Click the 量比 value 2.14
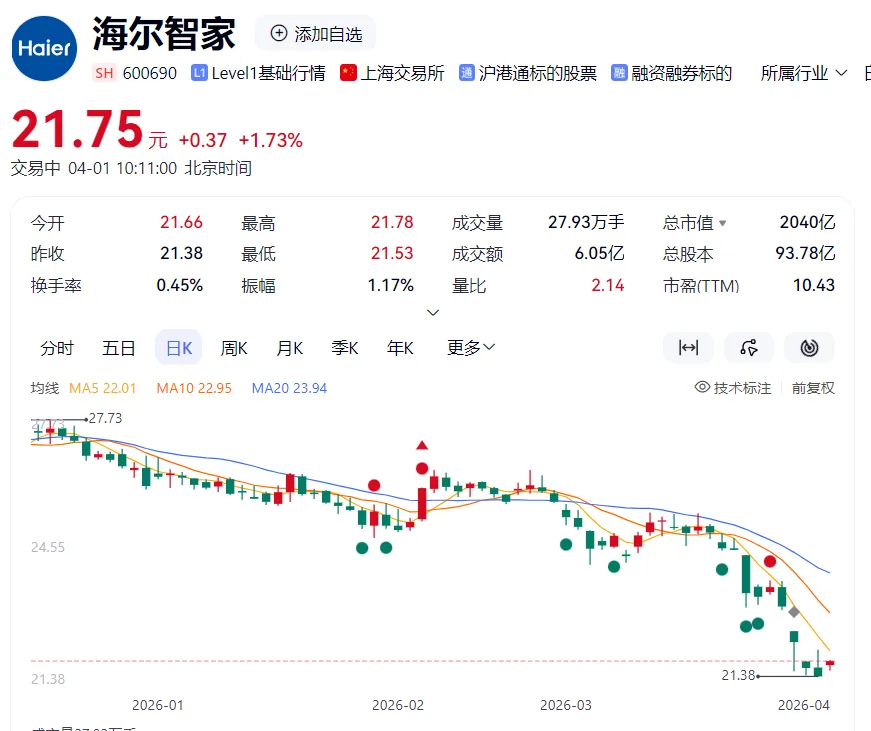Screen dimensions: 871x731 (608, 285)
